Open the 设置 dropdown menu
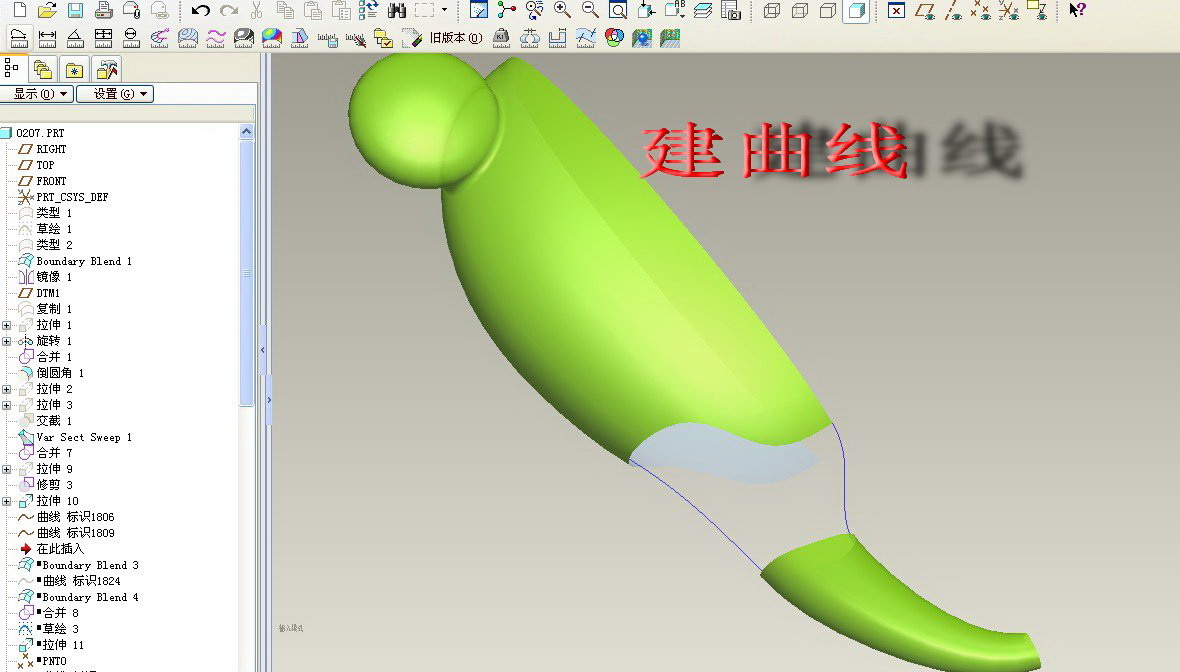 click(x=120, y=94)
